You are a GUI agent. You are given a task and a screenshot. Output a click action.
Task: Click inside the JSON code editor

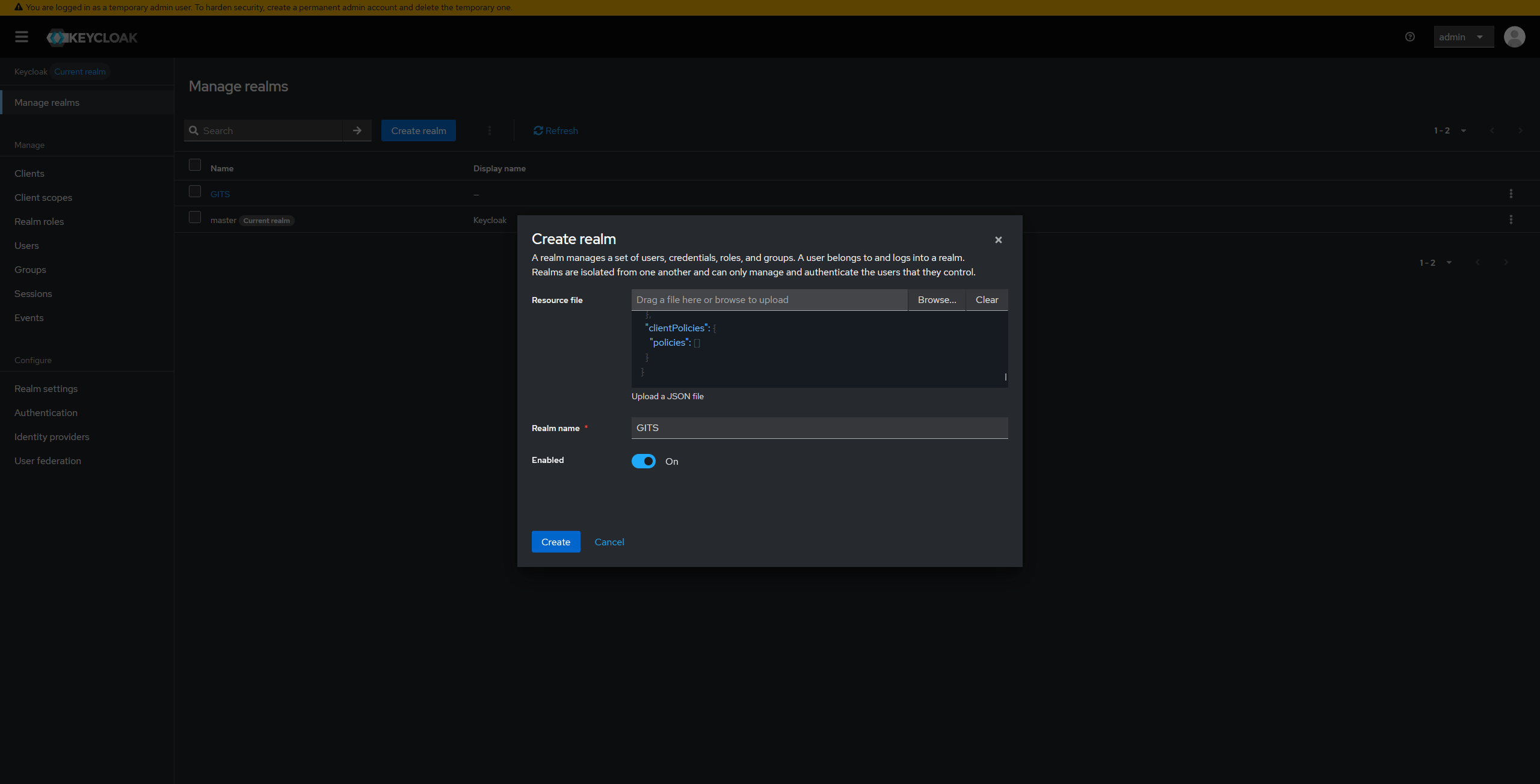[x=819, y=349]
